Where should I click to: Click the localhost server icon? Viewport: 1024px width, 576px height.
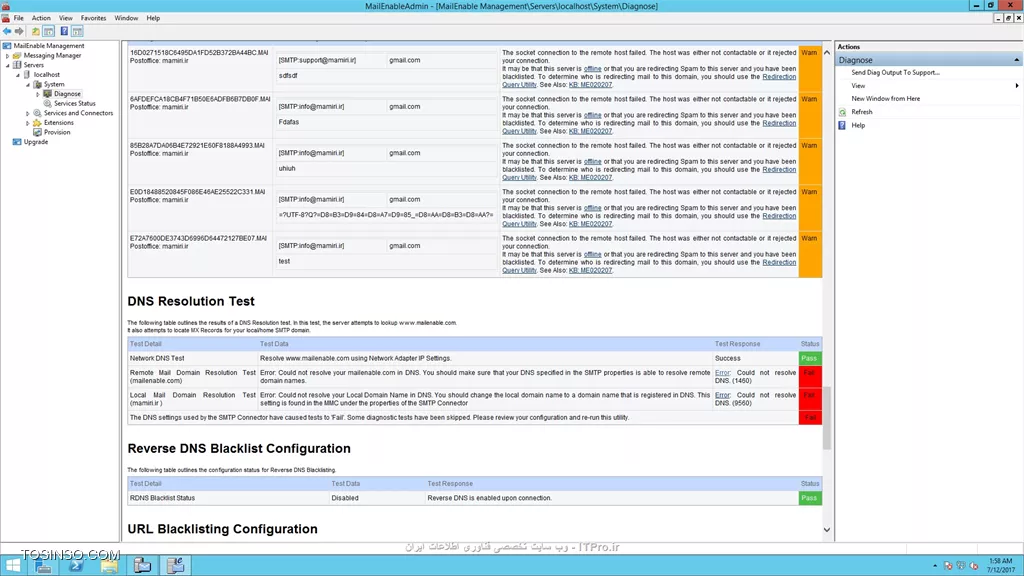(x=27, y=74)
